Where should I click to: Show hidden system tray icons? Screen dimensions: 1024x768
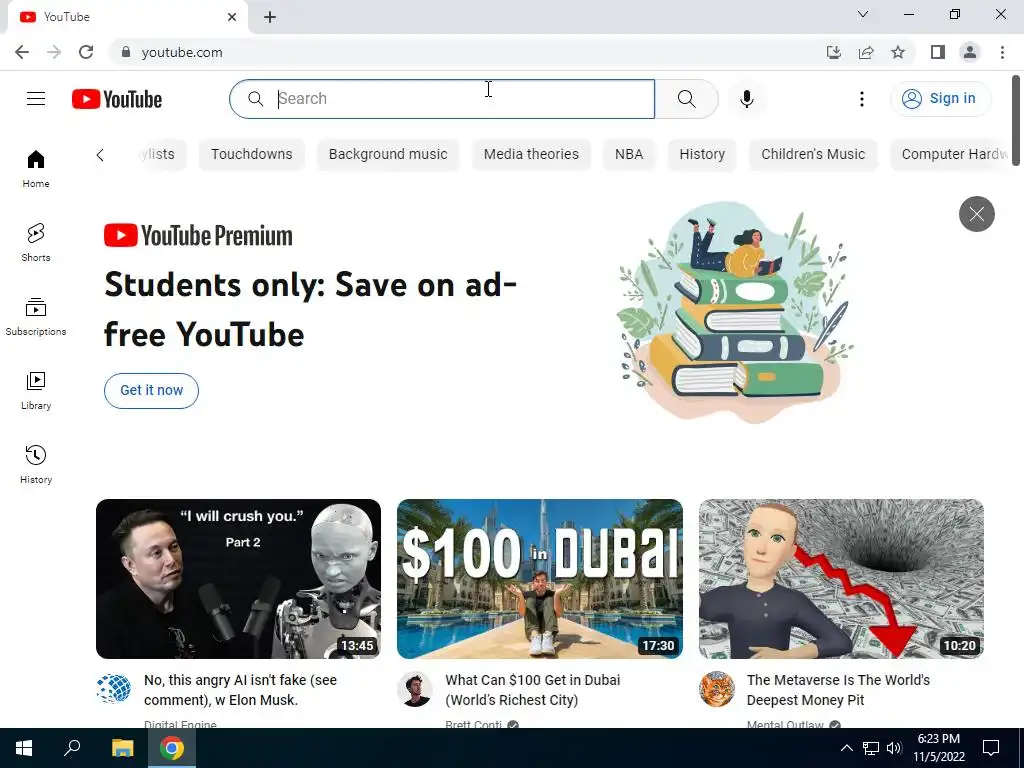point(846,748)
